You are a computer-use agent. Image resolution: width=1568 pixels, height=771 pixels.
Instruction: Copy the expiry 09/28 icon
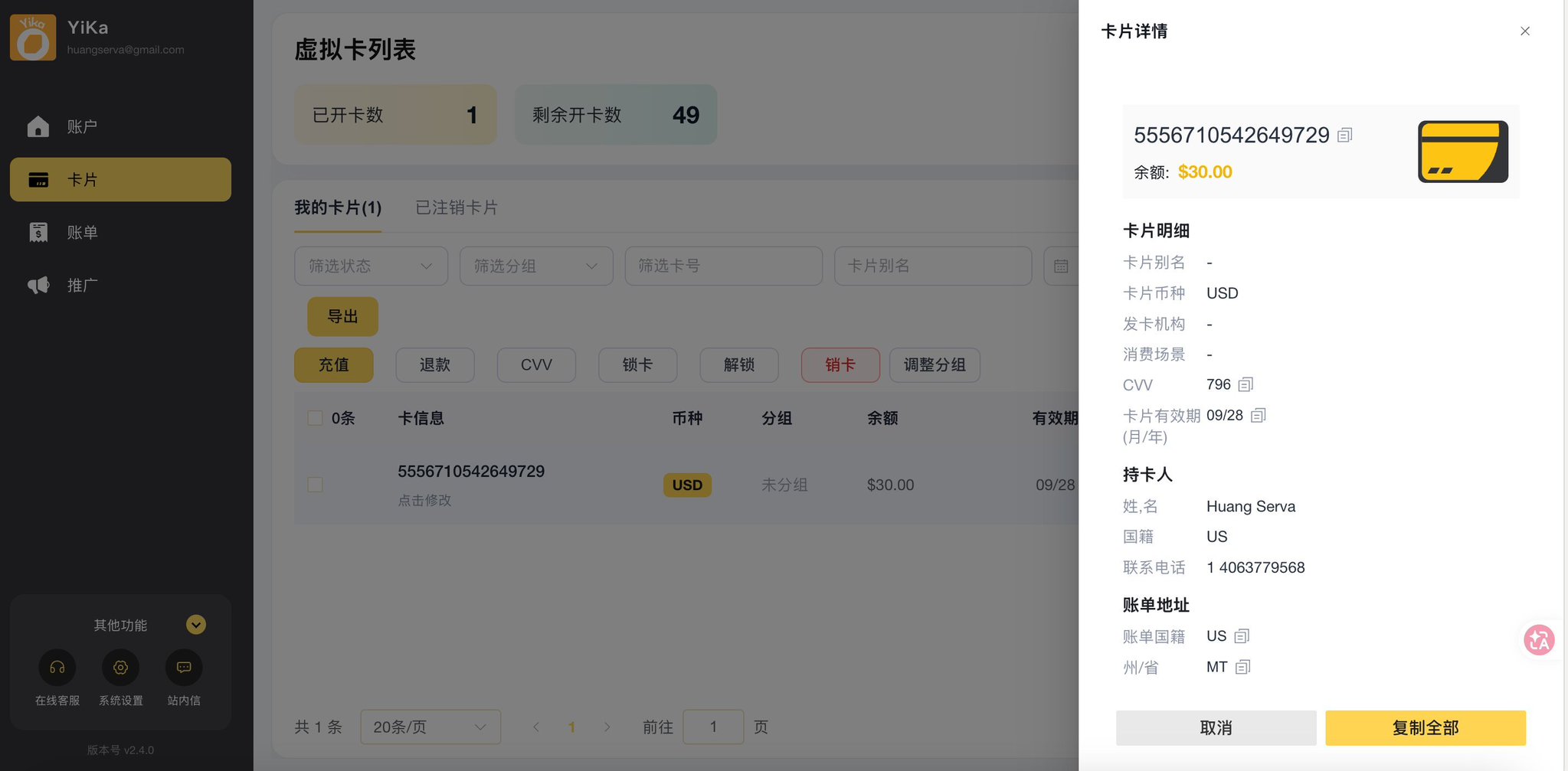click(1258, 416)
